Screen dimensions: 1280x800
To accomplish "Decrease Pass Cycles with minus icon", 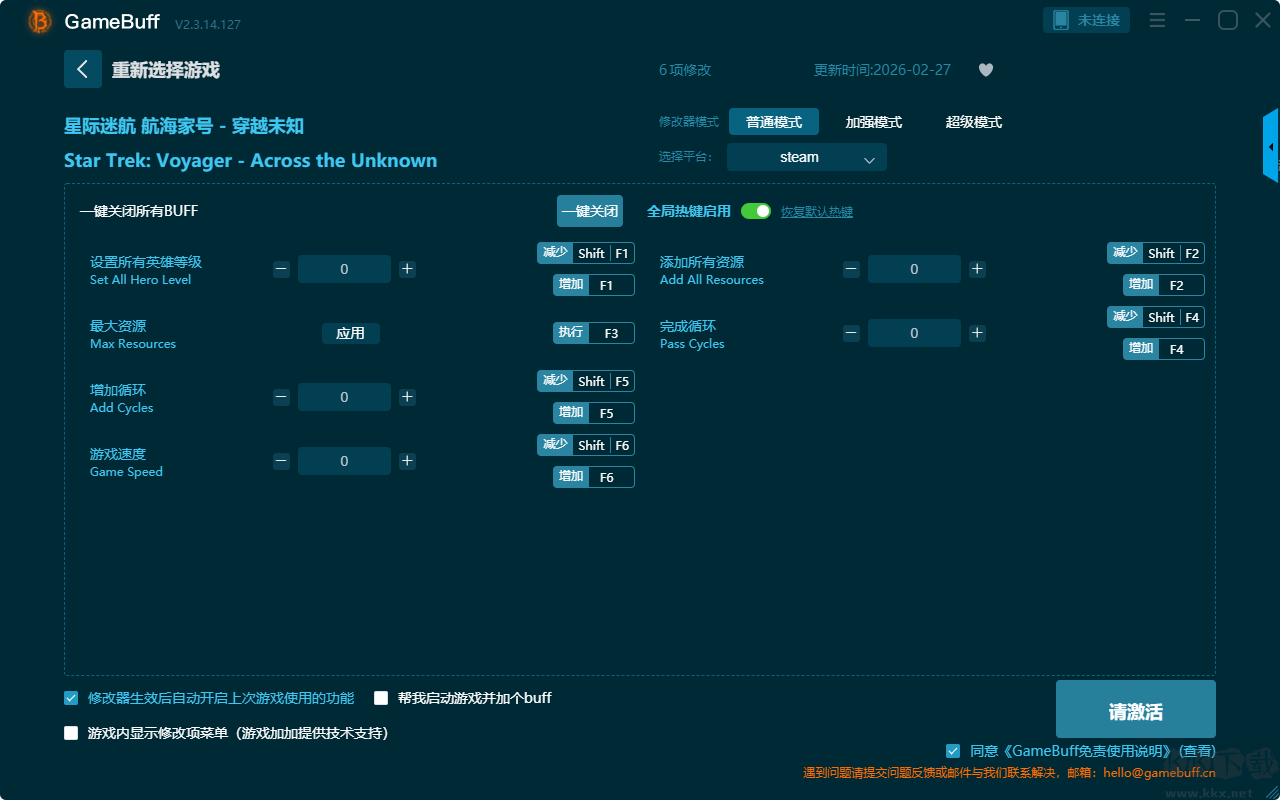I will coord(851,333).
